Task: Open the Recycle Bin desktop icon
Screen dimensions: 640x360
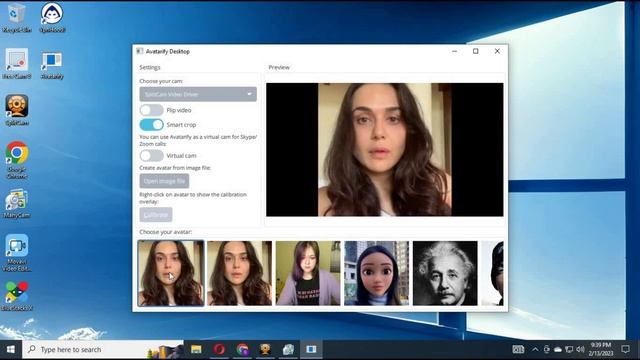Action: click(16, 18)
